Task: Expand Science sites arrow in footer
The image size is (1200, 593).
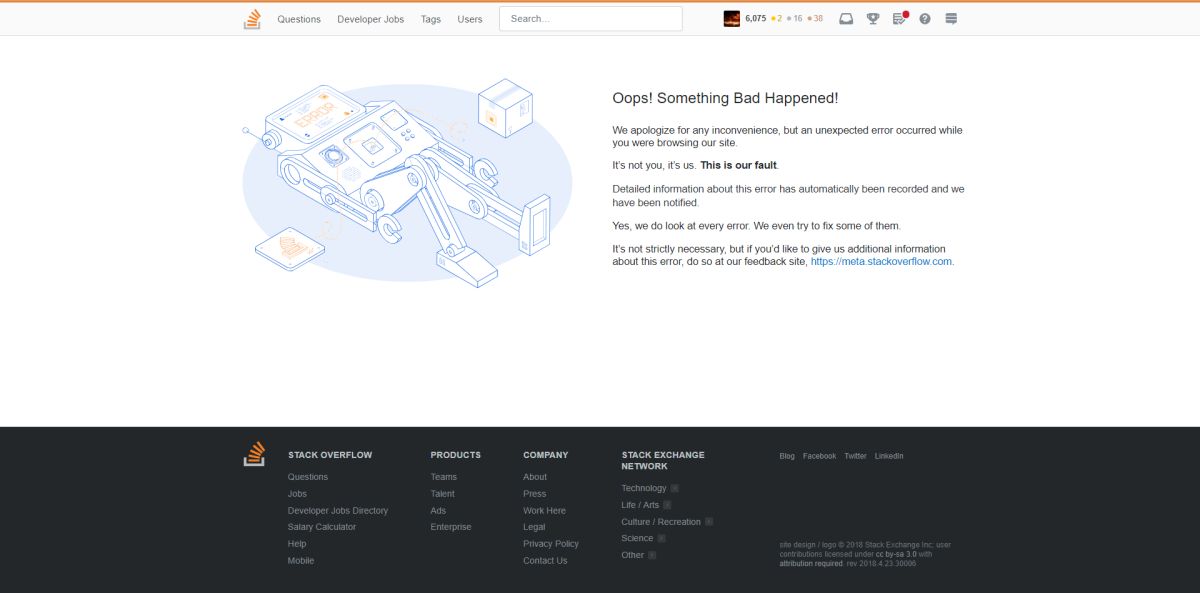Action: (662, 538)
